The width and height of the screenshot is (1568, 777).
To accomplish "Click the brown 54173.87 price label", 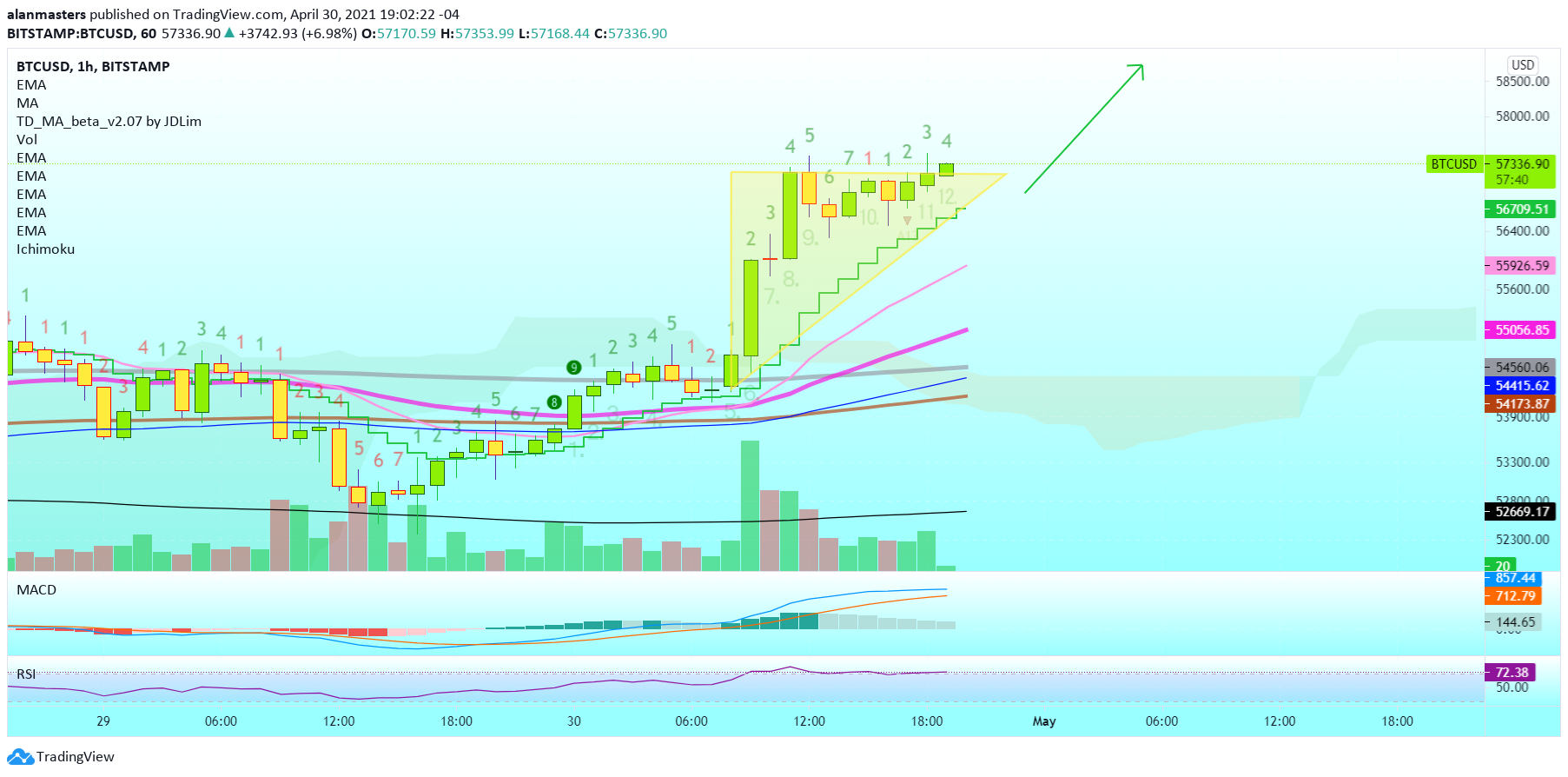I will point(1521,403).
